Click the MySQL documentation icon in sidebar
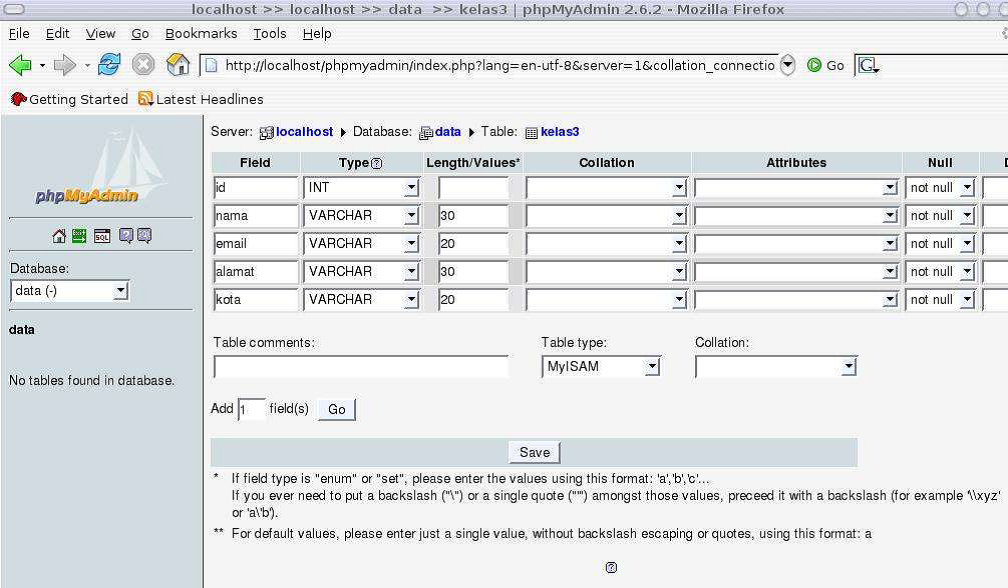The width and height of the screenshot is (1008, 588). coord(144,236)
